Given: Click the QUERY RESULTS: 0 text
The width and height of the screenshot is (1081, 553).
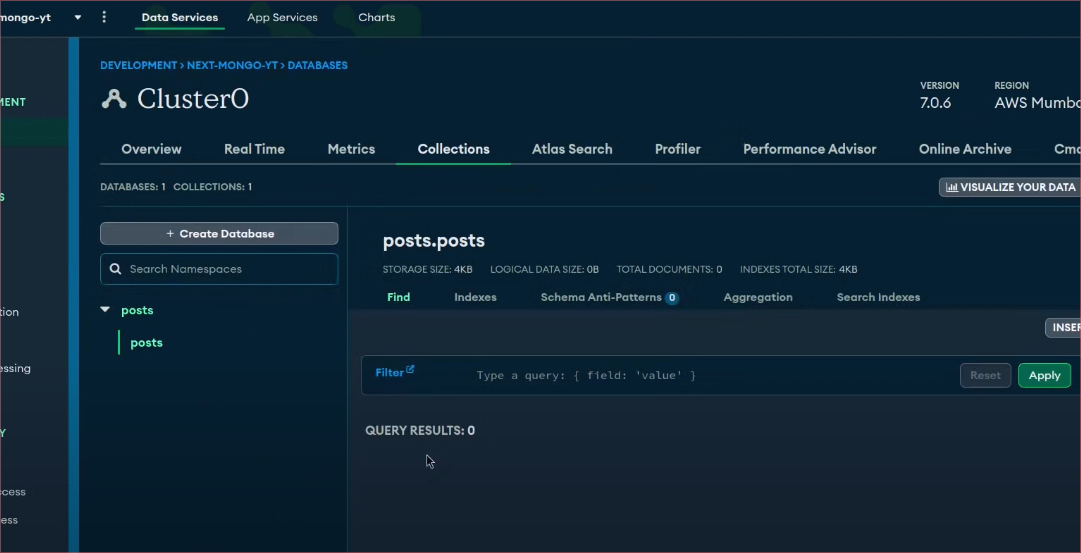Looking at the screenshot, I should click(x=420, y=430).
